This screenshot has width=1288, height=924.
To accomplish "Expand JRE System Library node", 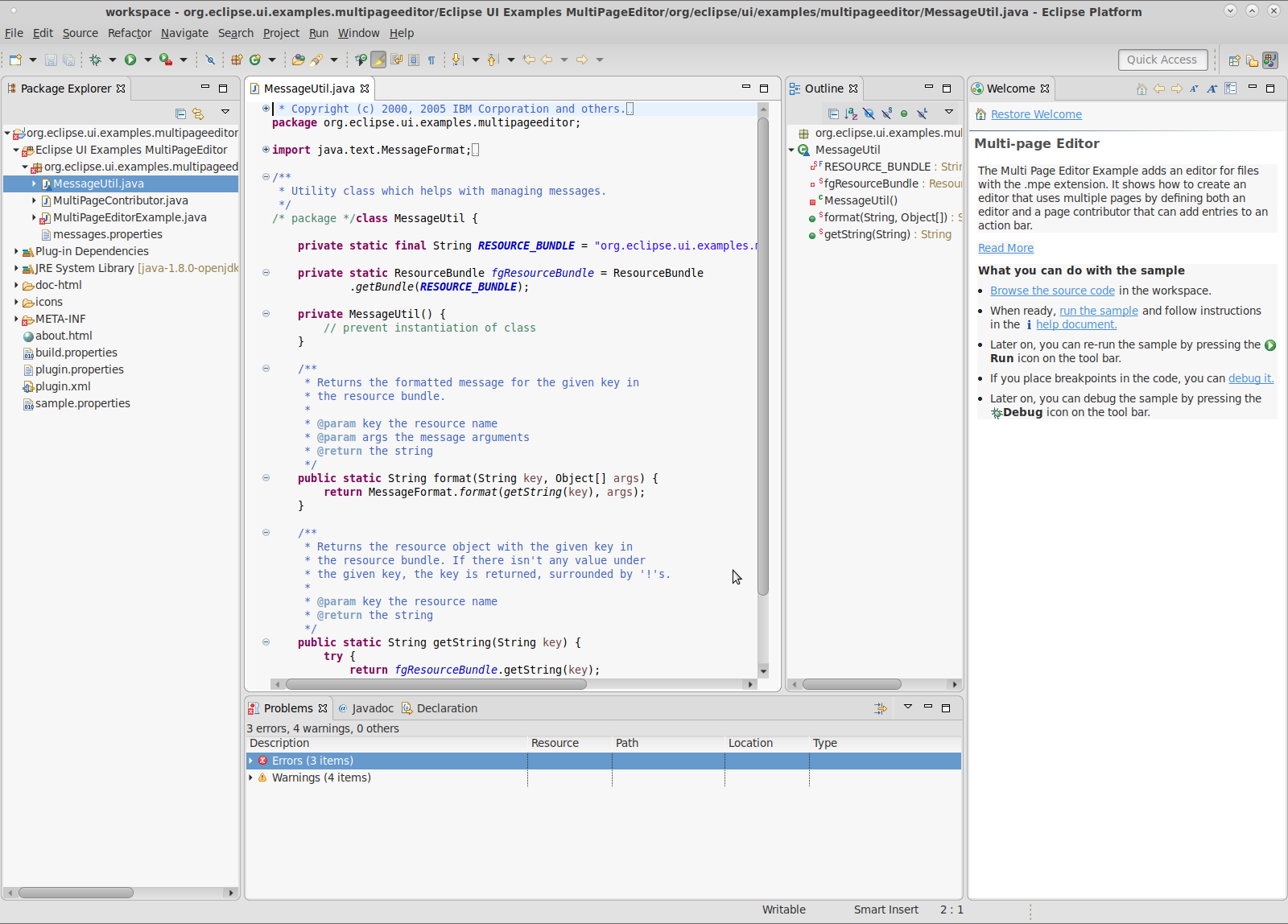I will click(16, 268).
